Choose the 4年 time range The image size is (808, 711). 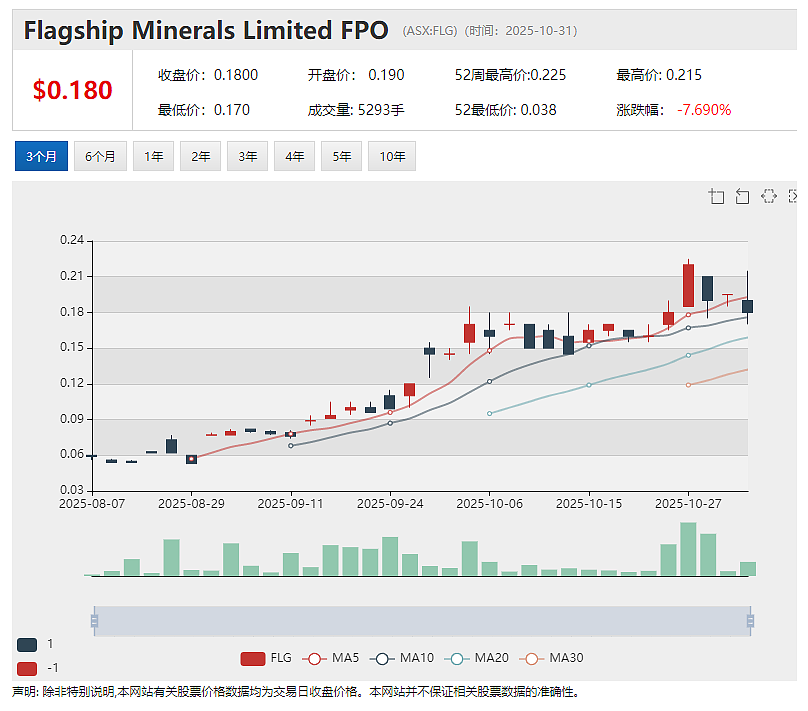(x=294, y=156)
